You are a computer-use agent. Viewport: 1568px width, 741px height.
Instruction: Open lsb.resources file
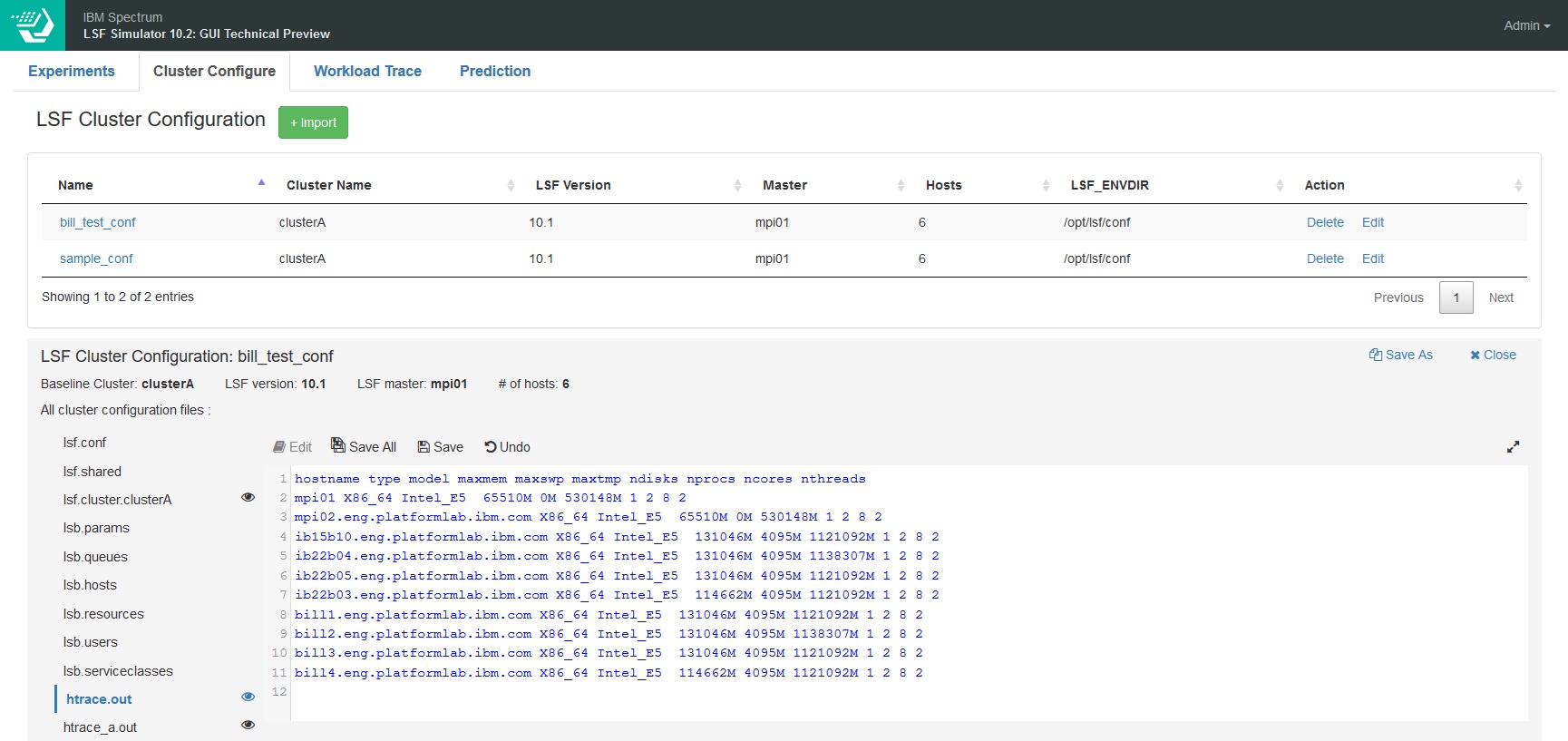coord(103,614)
